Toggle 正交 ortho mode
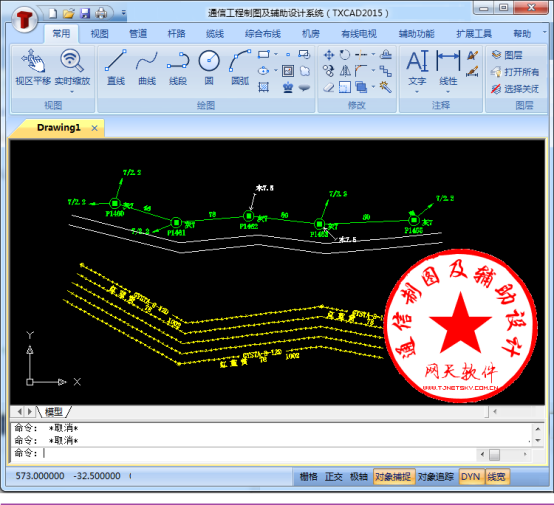Screen dimensions: 554x505 pyautogui.click(x=334, y=477)
